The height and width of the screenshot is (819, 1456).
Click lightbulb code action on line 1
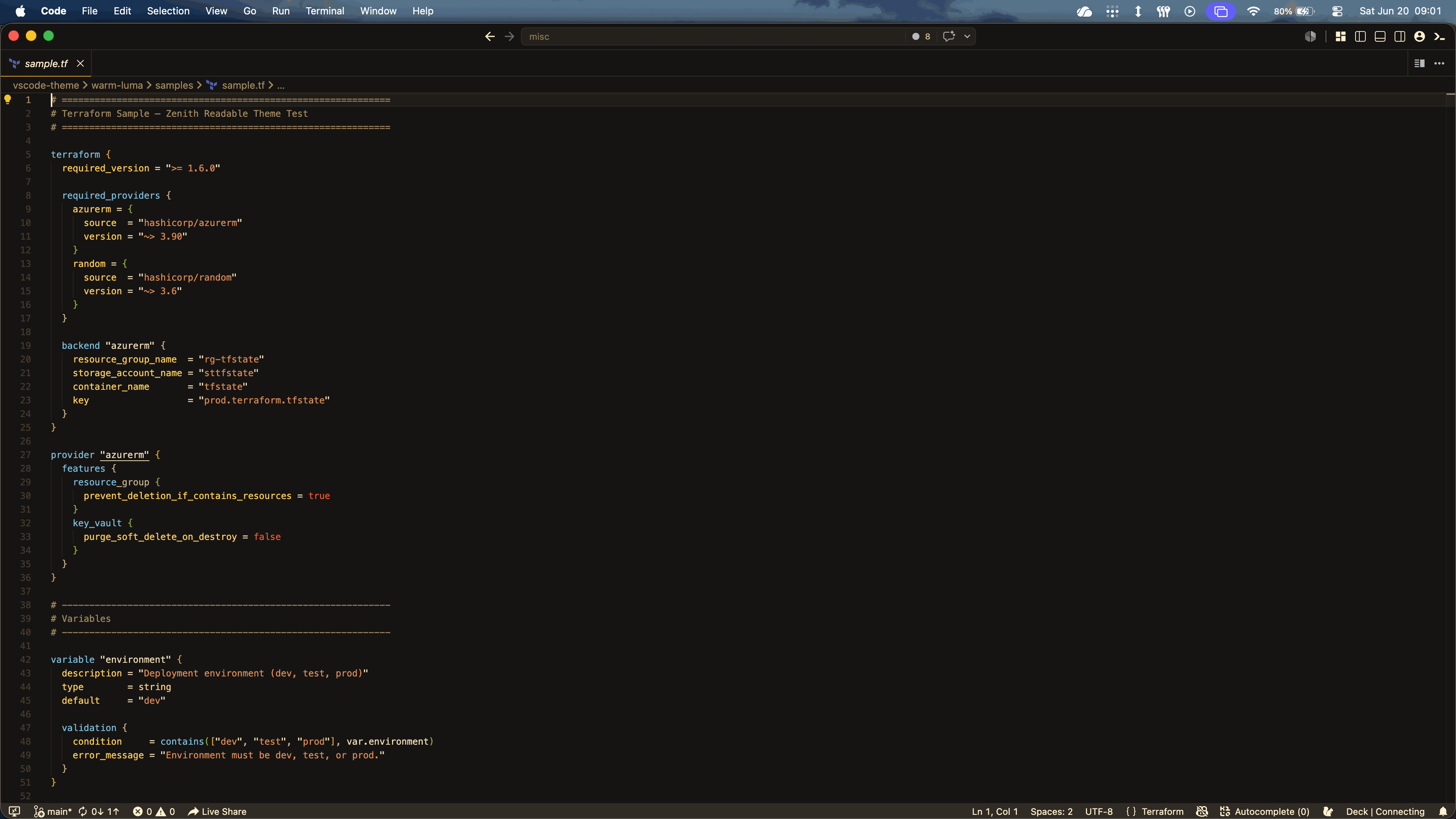[x=8, y=99]
